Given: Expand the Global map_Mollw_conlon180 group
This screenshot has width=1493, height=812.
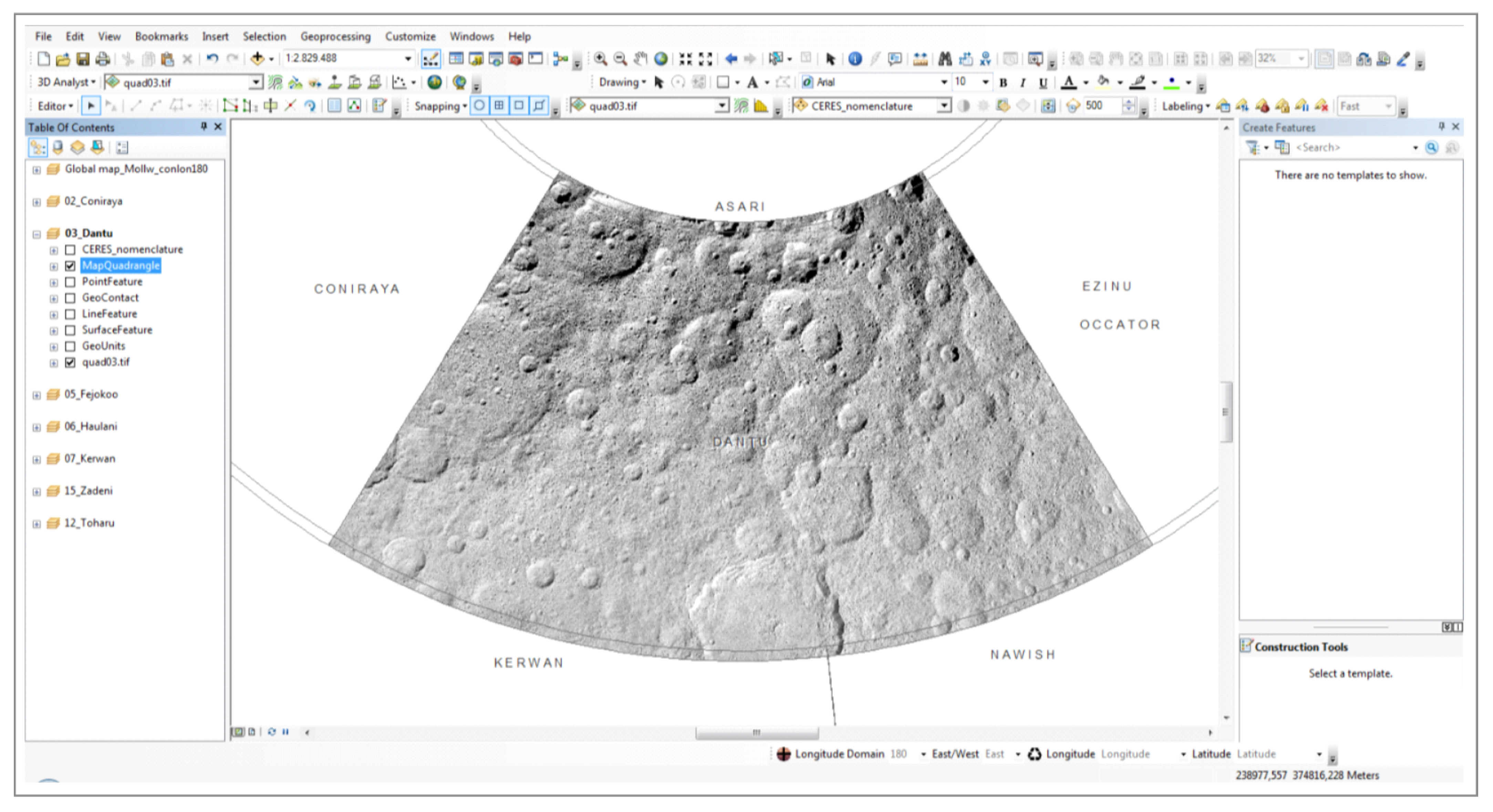Looking at the screenshot, I should (x=37, y=170).
